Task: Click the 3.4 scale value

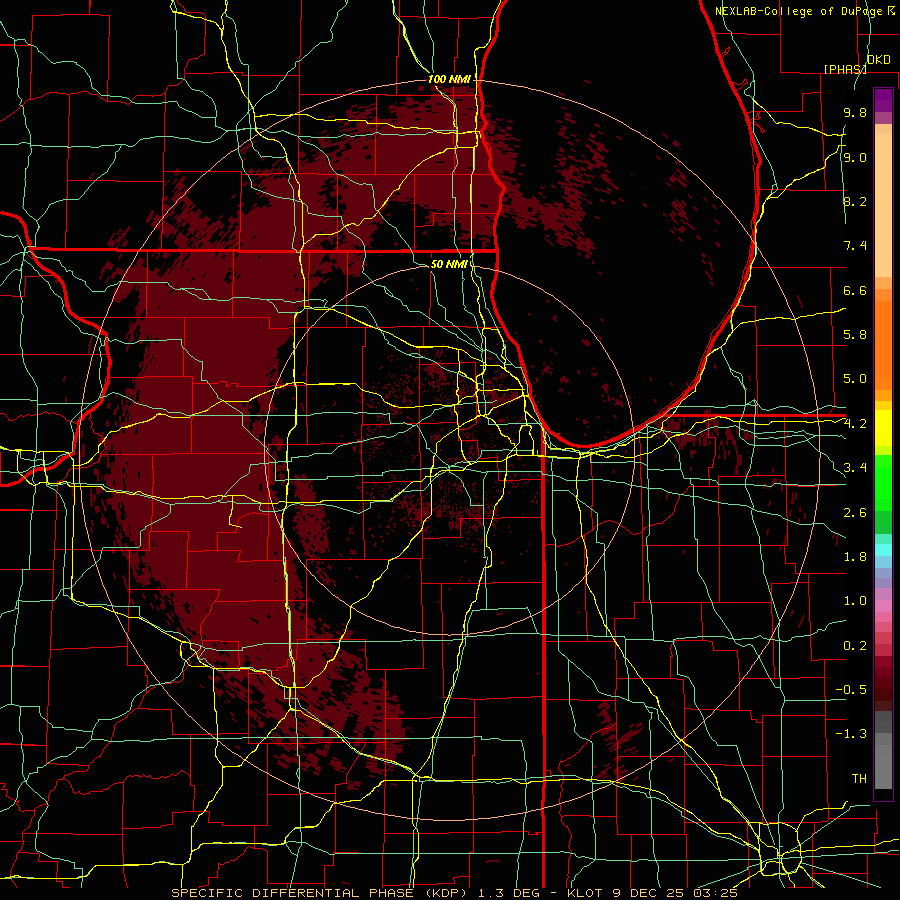Action: (855, 468)
